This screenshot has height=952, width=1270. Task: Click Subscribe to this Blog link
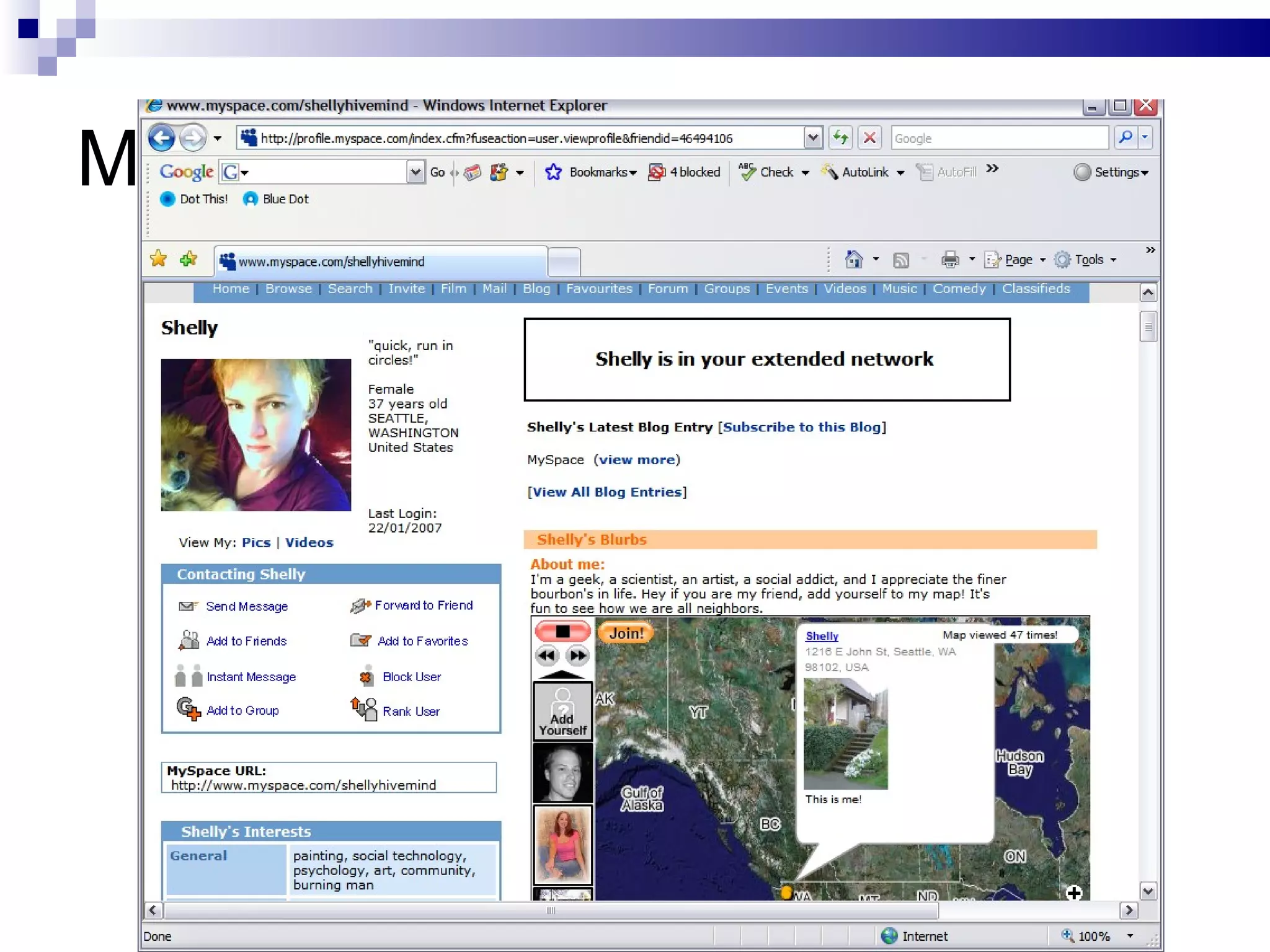click(x=802, y=427)
